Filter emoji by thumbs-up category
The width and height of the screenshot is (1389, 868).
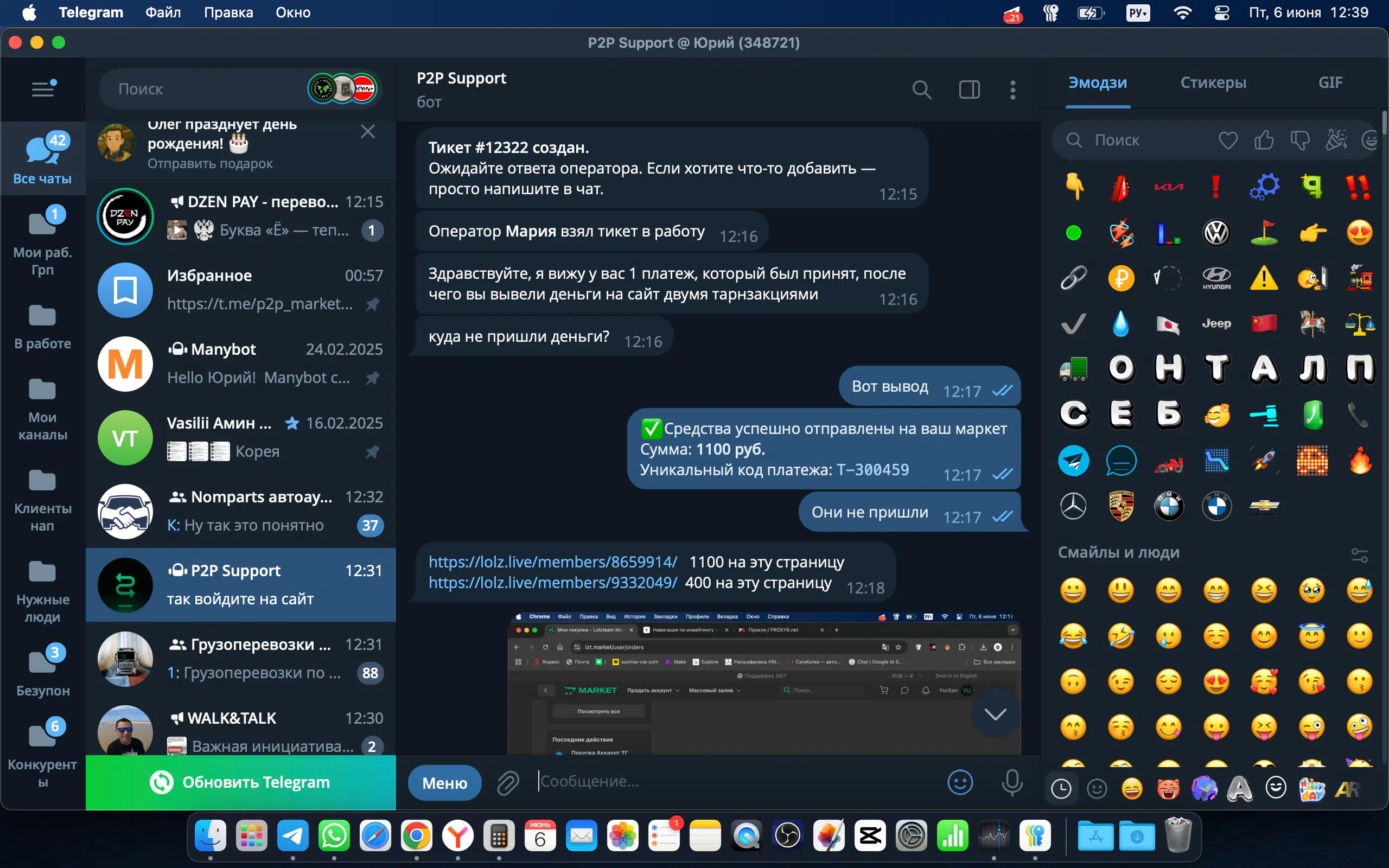(1264, 140)
